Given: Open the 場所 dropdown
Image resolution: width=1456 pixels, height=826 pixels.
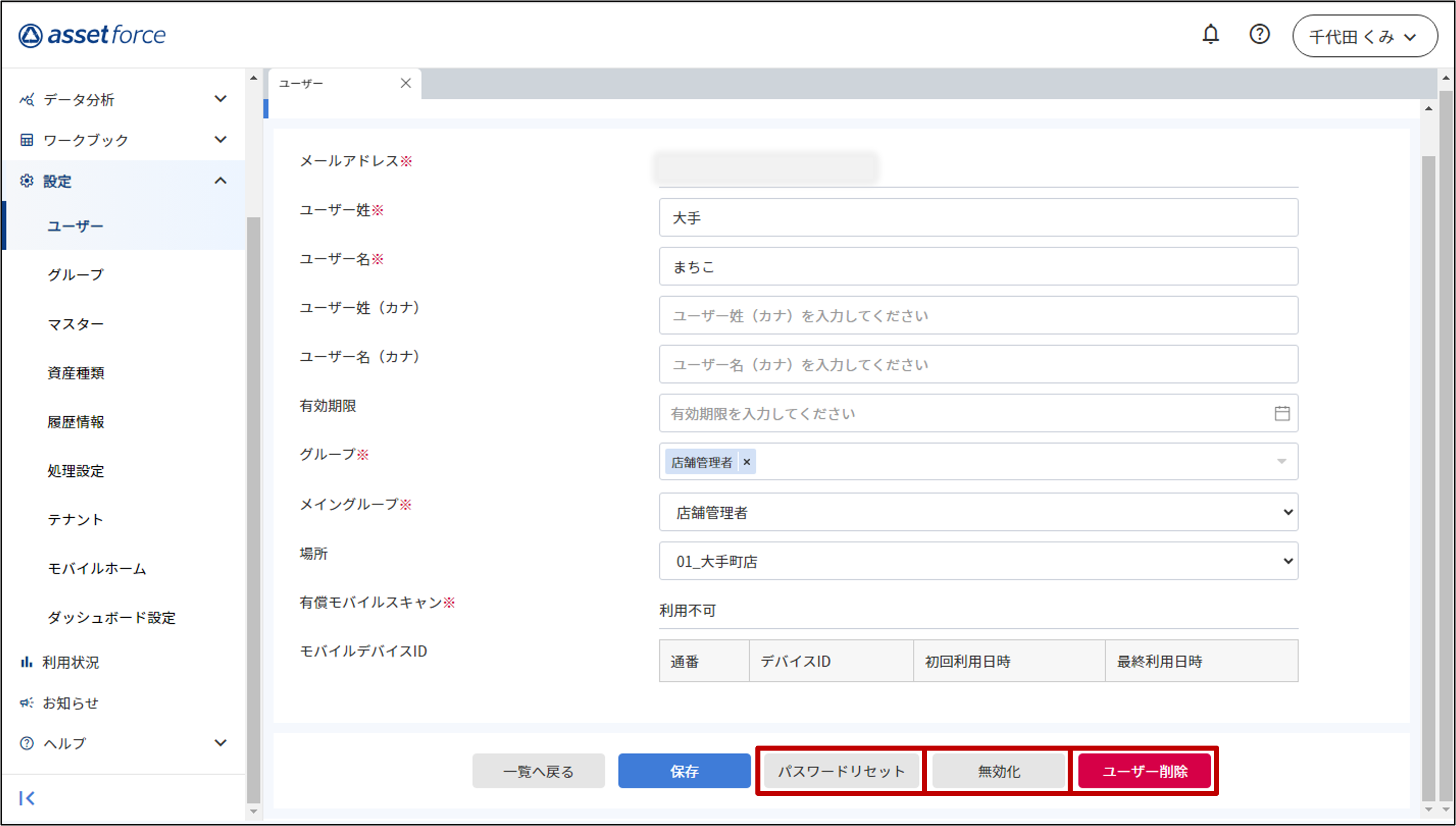Looking at the screenshot, I should pyautogui.click(x=978, y=561).
